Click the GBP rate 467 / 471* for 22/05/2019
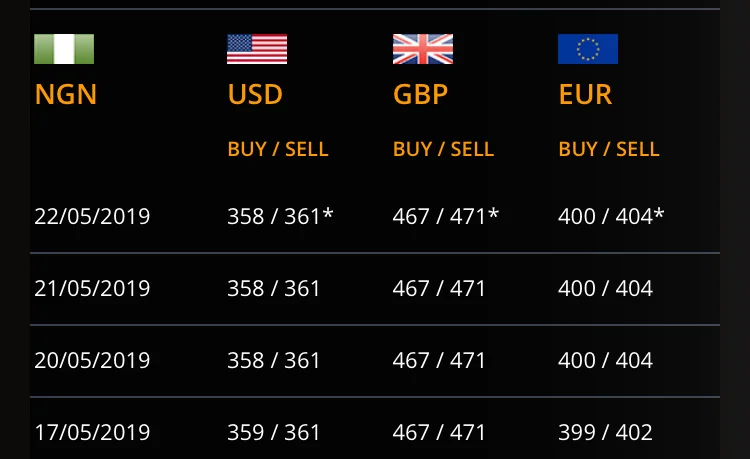Viewport: 750px width, 459px height. (x=445, y=216)
